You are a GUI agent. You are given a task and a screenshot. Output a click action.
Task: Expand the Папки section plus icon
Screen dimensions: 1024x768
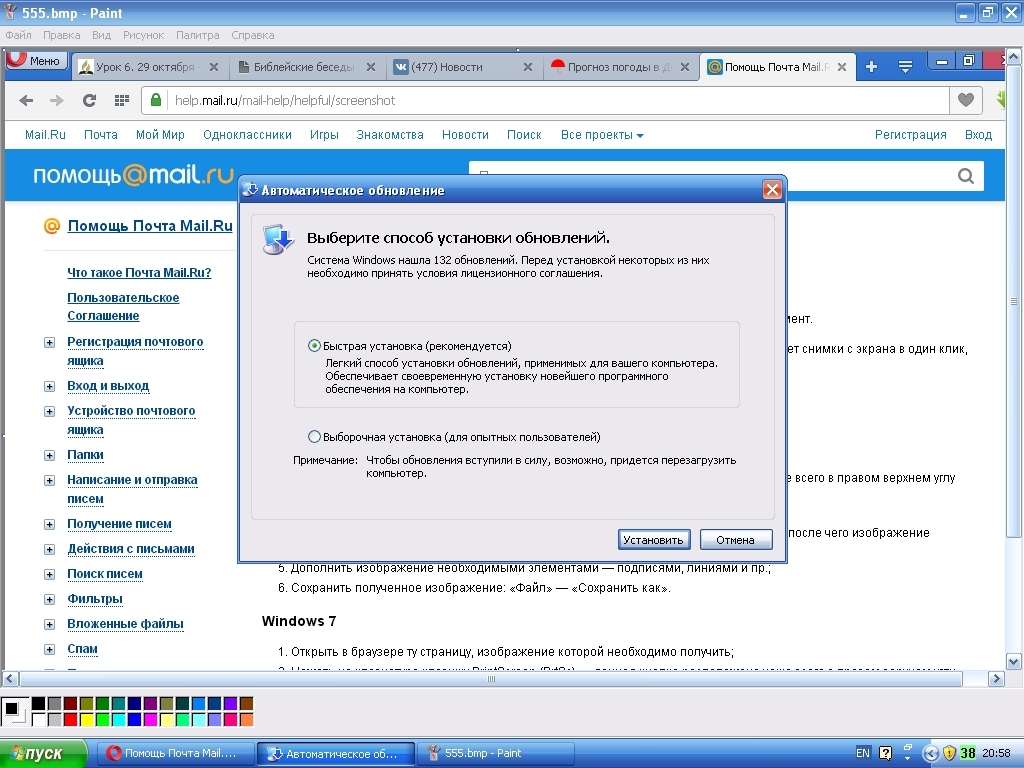point(50,456)
